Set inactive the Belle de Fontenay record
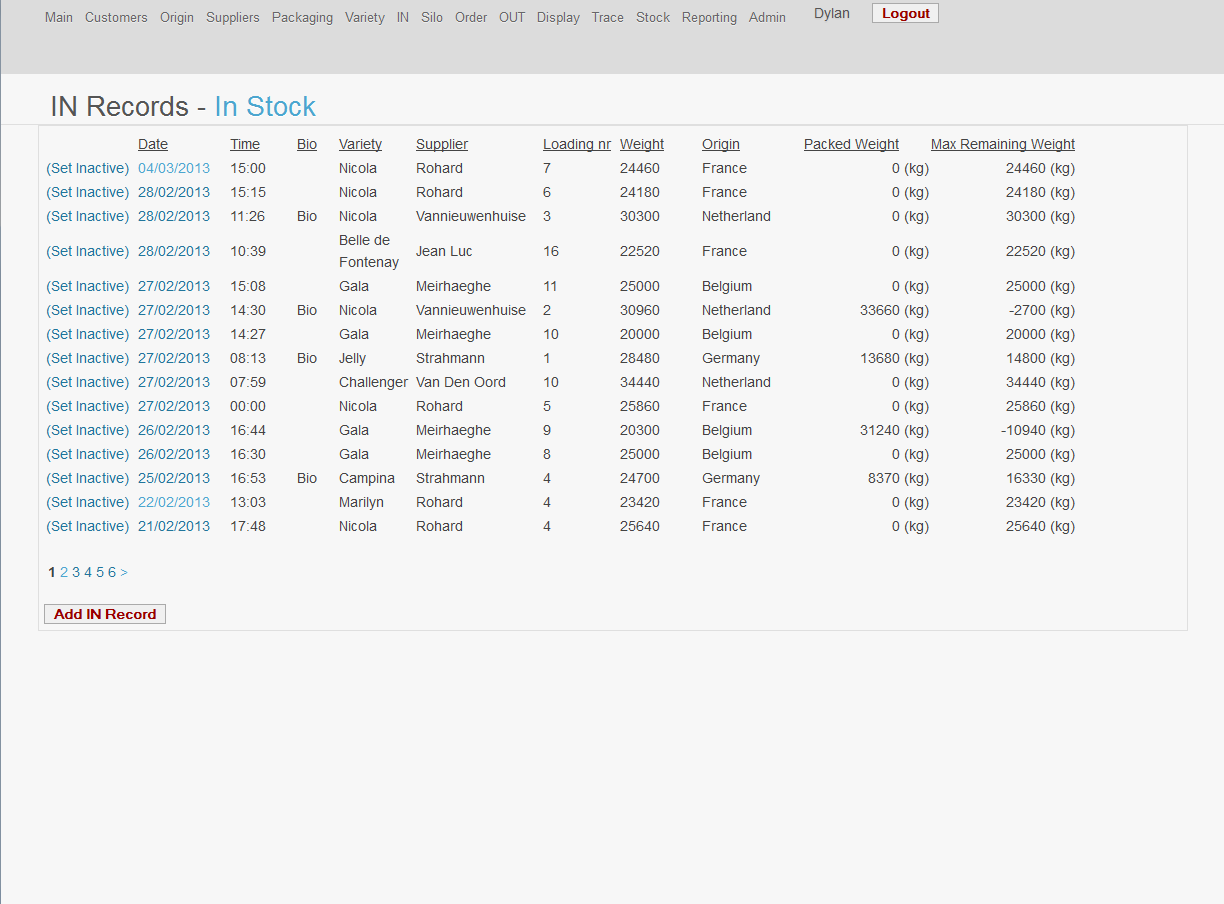This screenshot has height=904, width=1224. pyautogui.click(x=88, y=251)
